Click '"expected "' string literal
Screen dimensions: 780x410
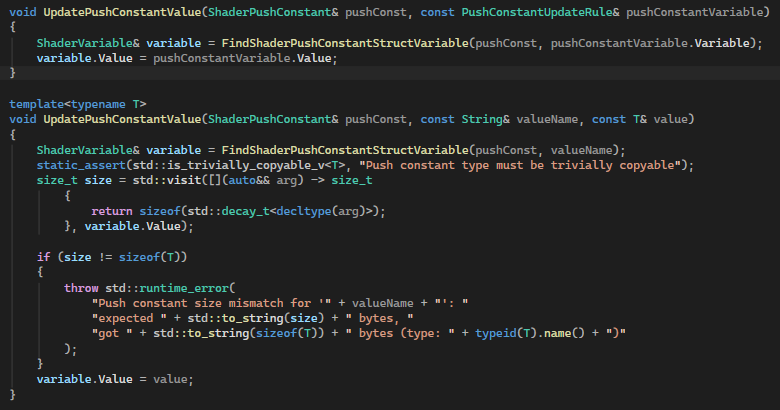(x=129, y=318)
